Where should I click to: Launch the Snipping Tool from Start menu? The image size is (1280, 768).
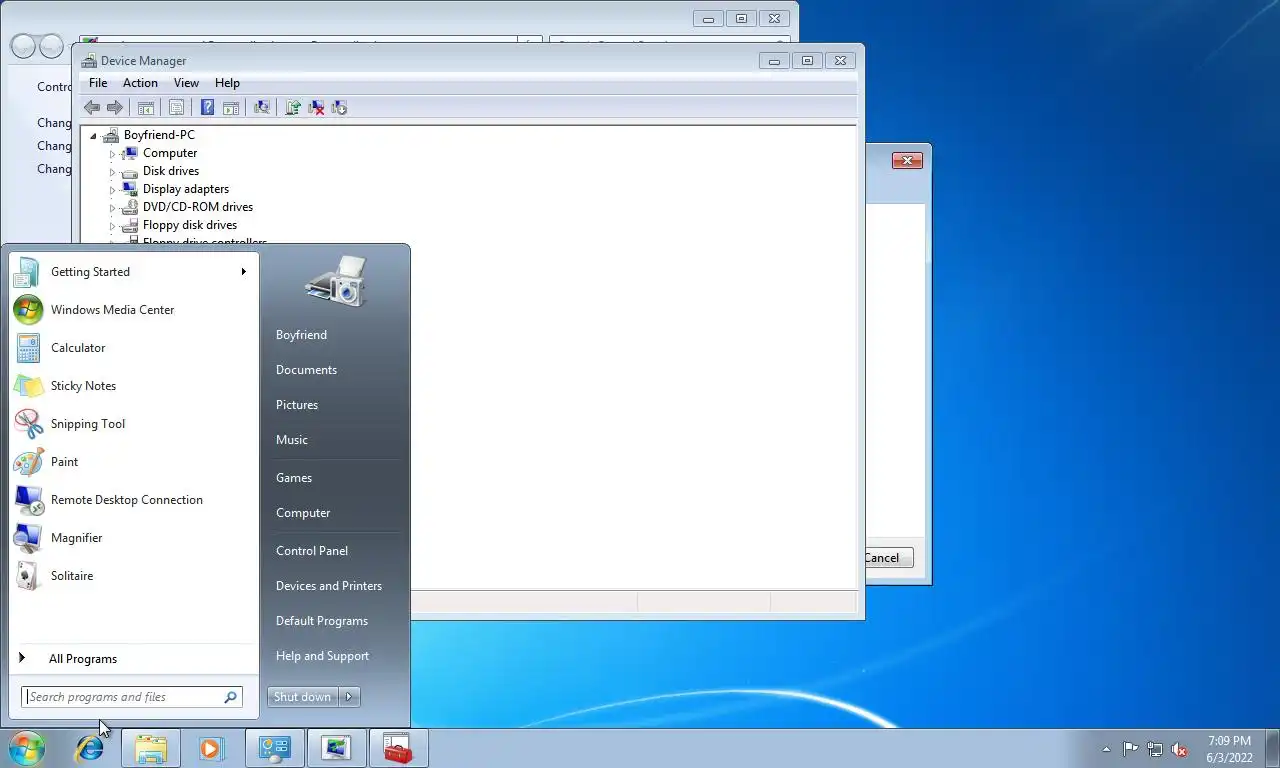[x=131, y=424]
